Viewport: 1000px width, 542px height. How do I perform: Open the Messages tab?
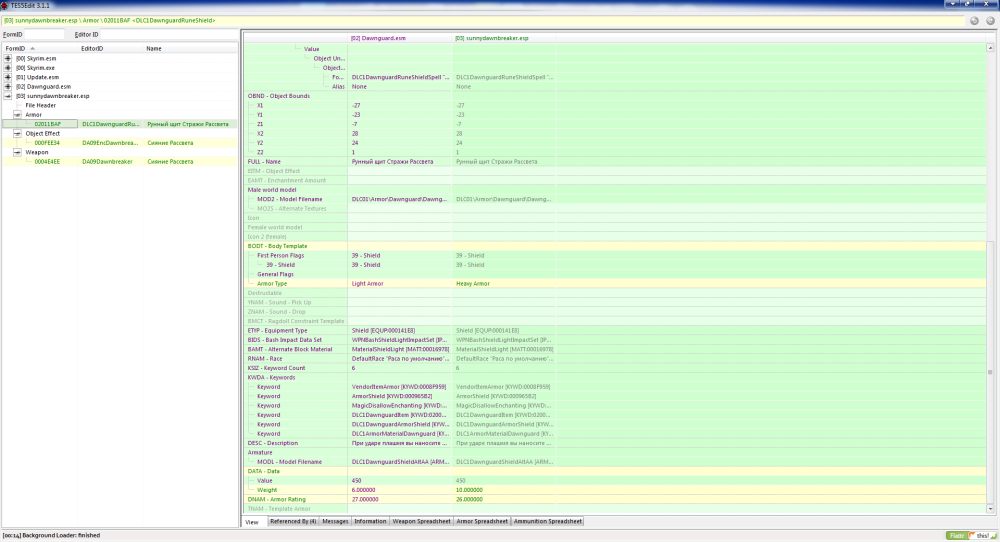pyautogui.click(x=335, y=522)
